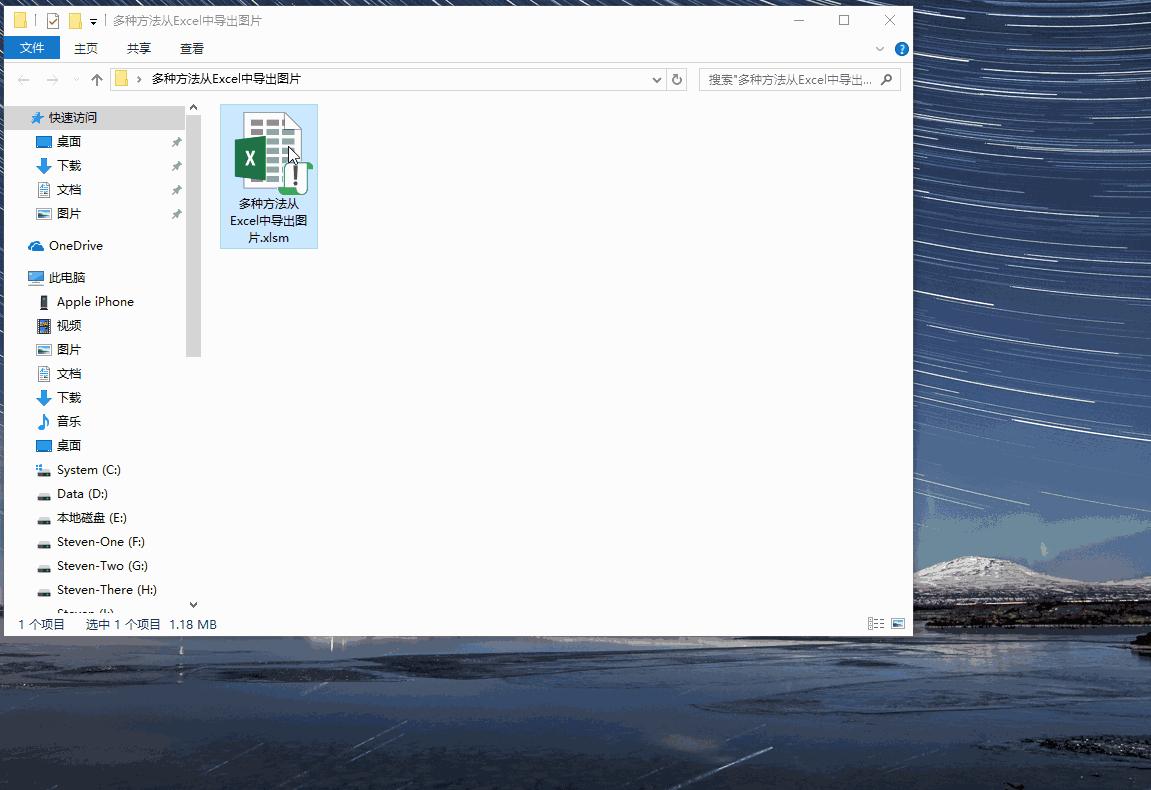Open the 文件 ribbon tab
The image size is (1151, 790).
32,48
